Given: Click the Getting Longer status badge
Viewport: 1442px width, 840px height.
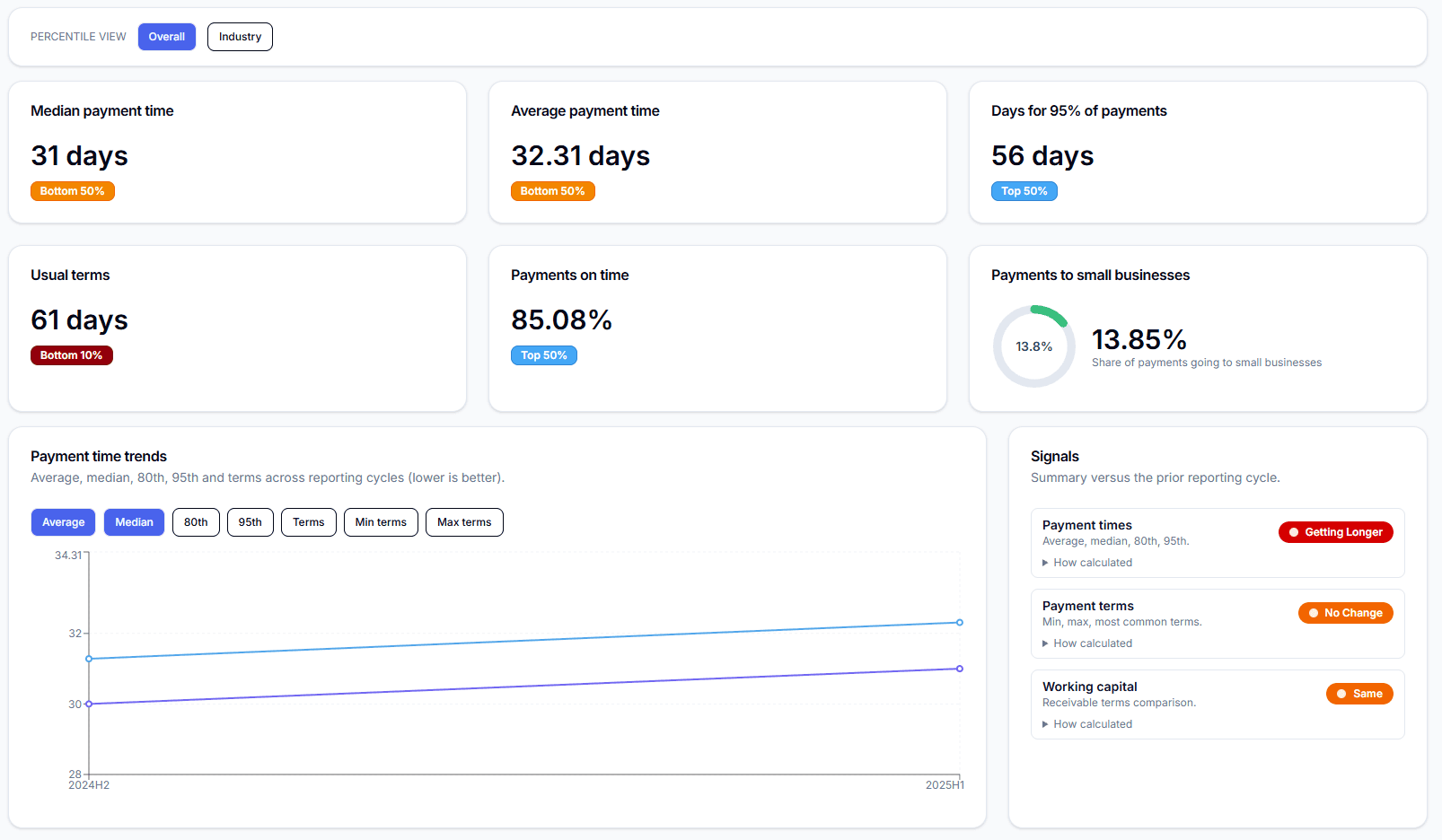Looking at the screenshot, I should pos(1335,532).
